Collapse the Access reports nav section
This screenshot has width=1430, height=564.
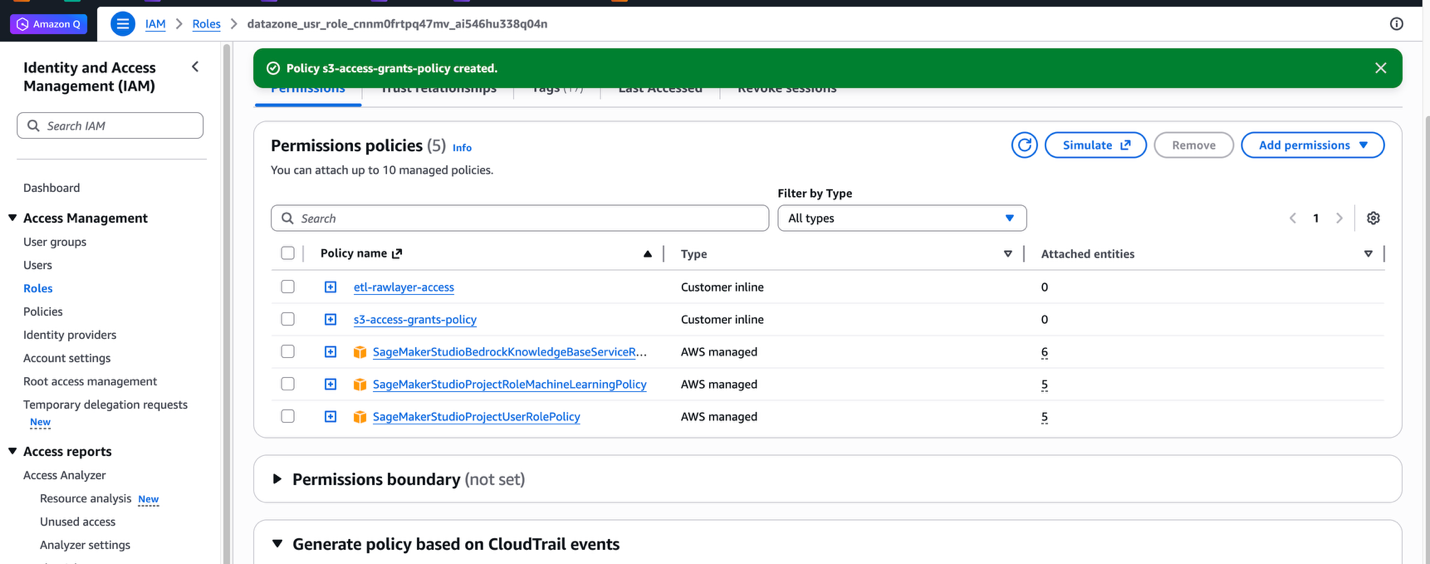point(13,451)
